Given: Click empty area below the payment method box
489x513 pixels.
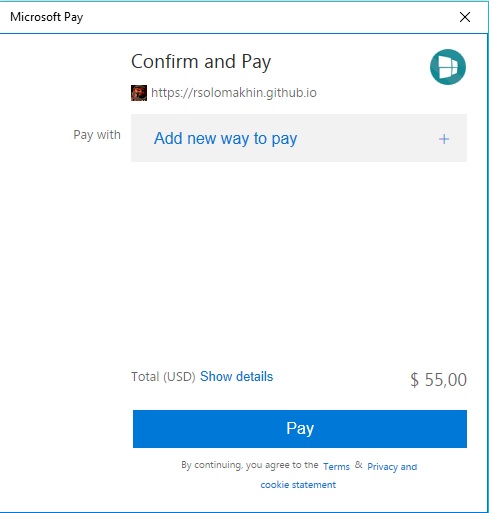Looking at the screenshot, I should [299, 260].
